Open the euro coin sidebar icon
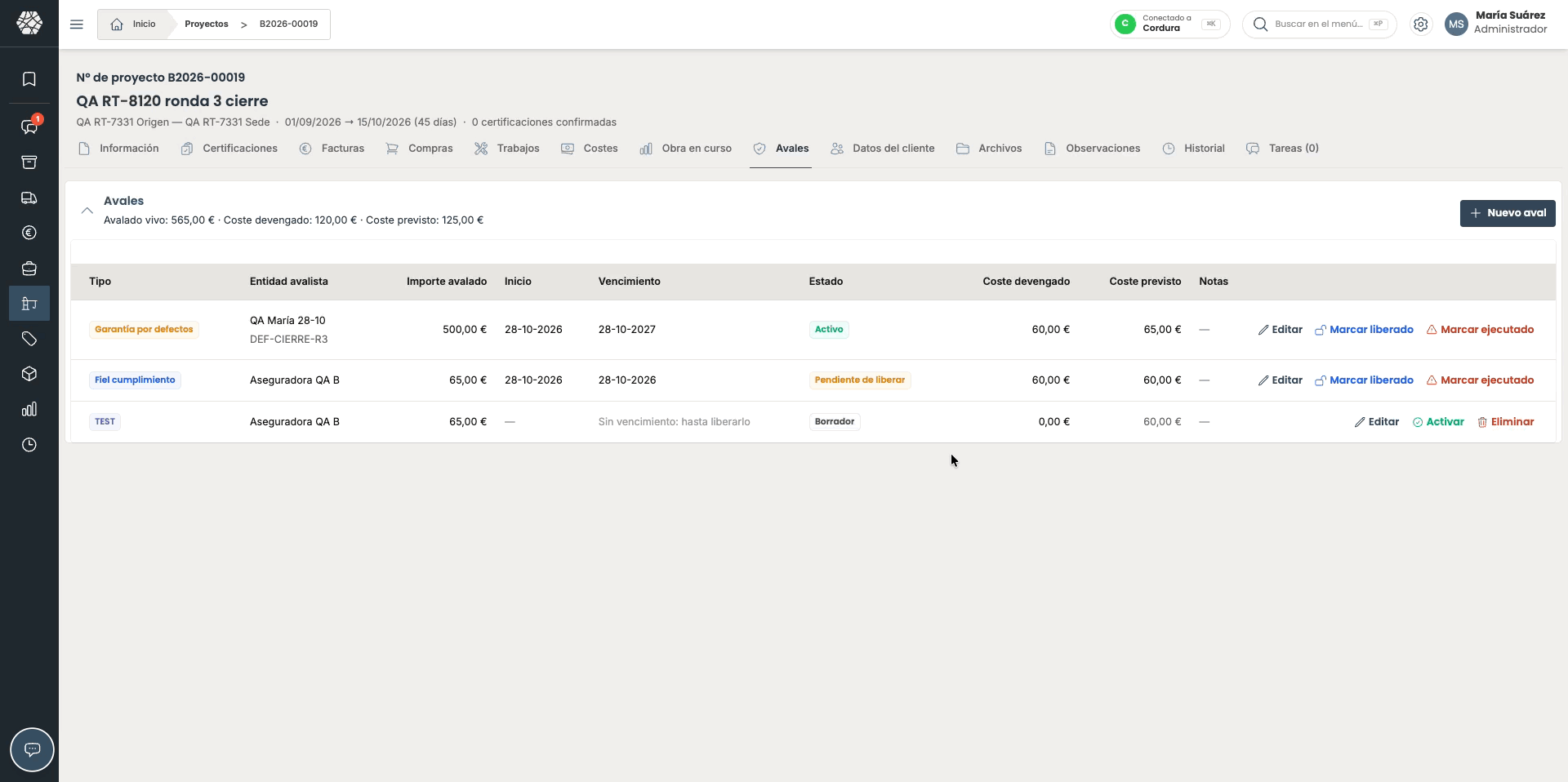This screenshot has width=1568, height=782. (29, 233)
